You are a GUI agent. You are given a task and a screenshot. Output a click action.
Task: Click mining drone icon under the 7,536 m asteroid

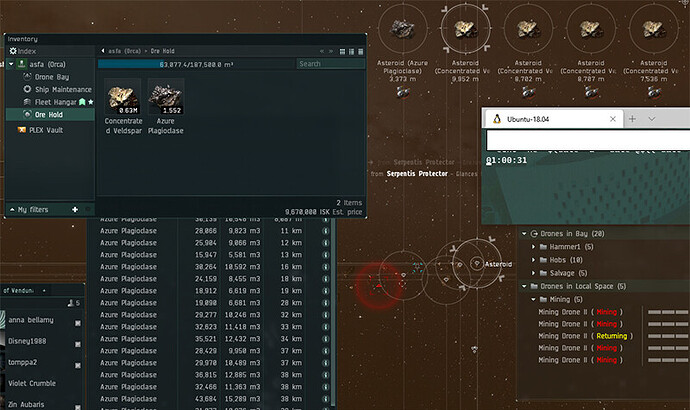click(x=654, y=92)
